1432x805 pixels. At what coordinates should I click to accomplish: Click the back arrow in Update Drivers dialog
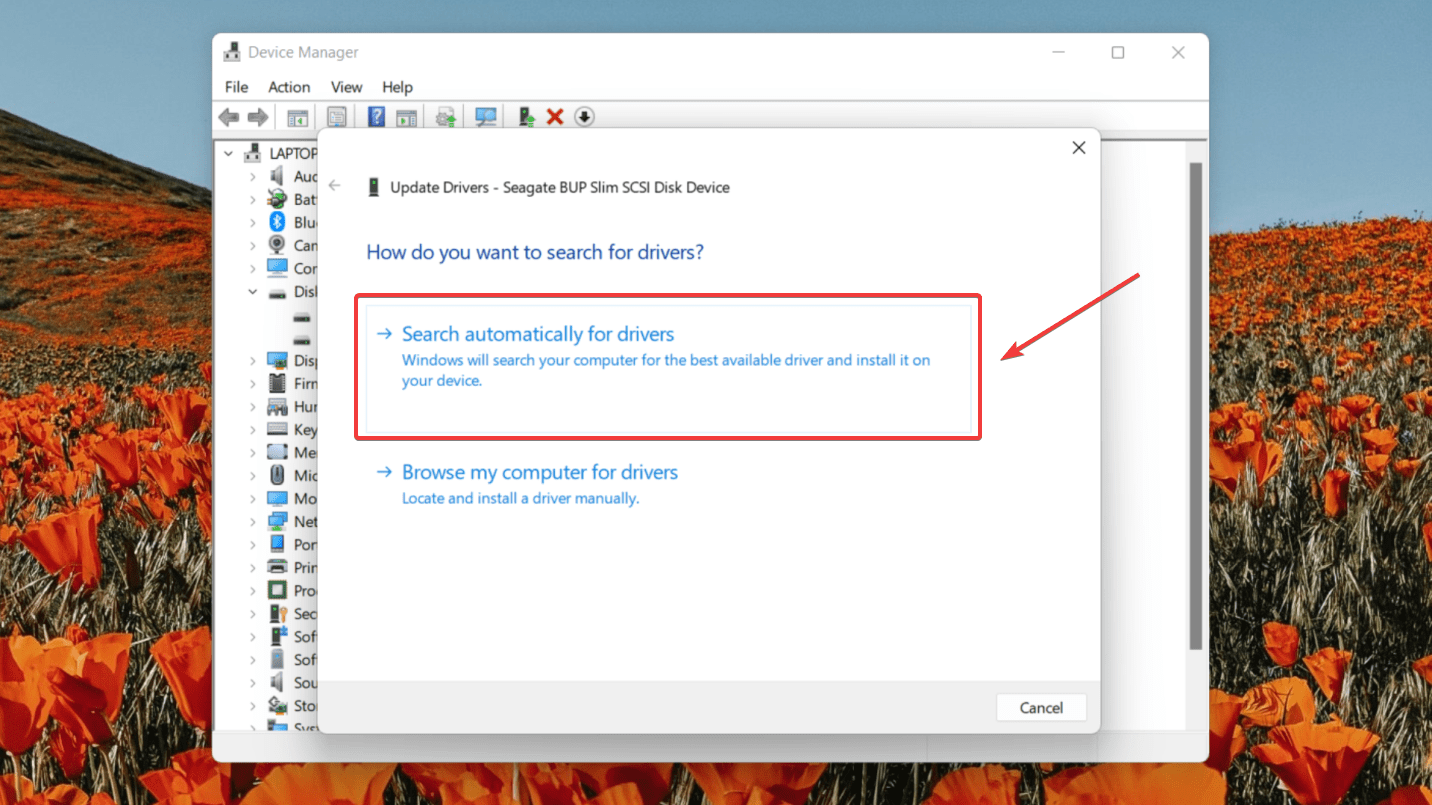pyautogui.click(x=335, y=185)
